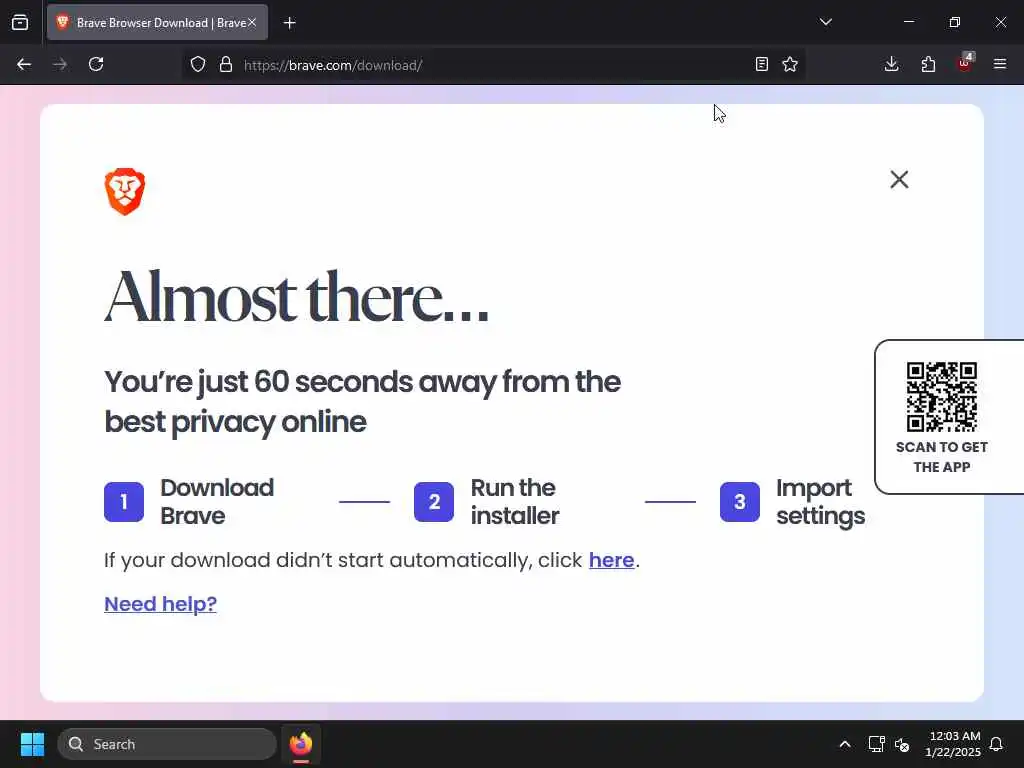Bookmark this page with star icon
The width and height of the screenshot is (1024, 768).
[x=790, y=65]
